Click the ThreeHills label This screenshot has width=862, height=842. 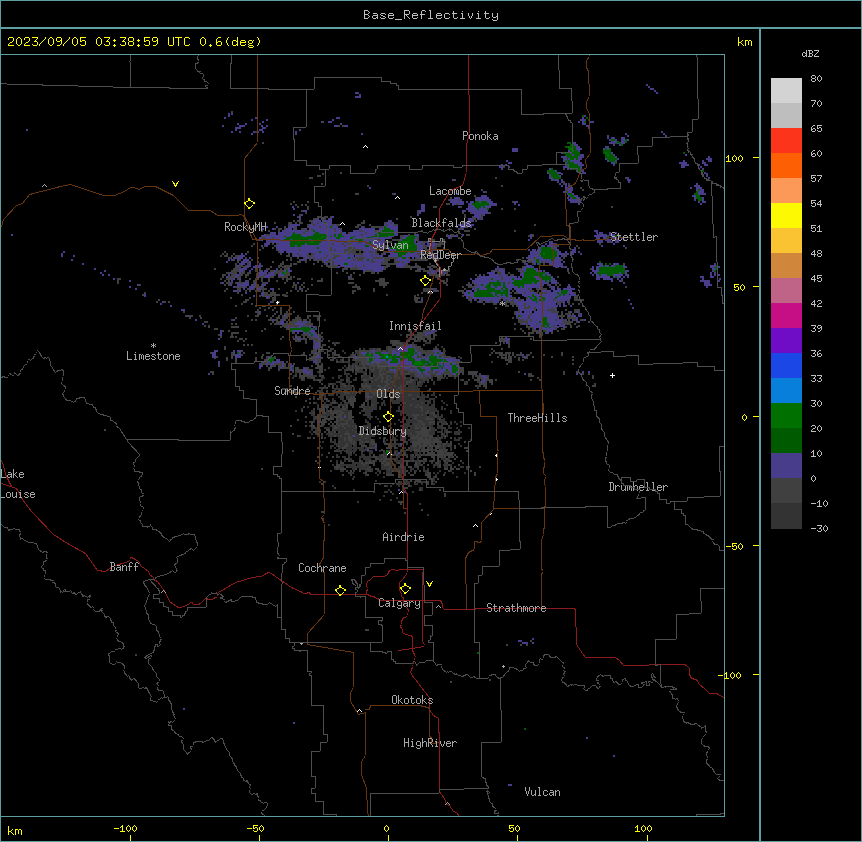(x=537, y=418)
